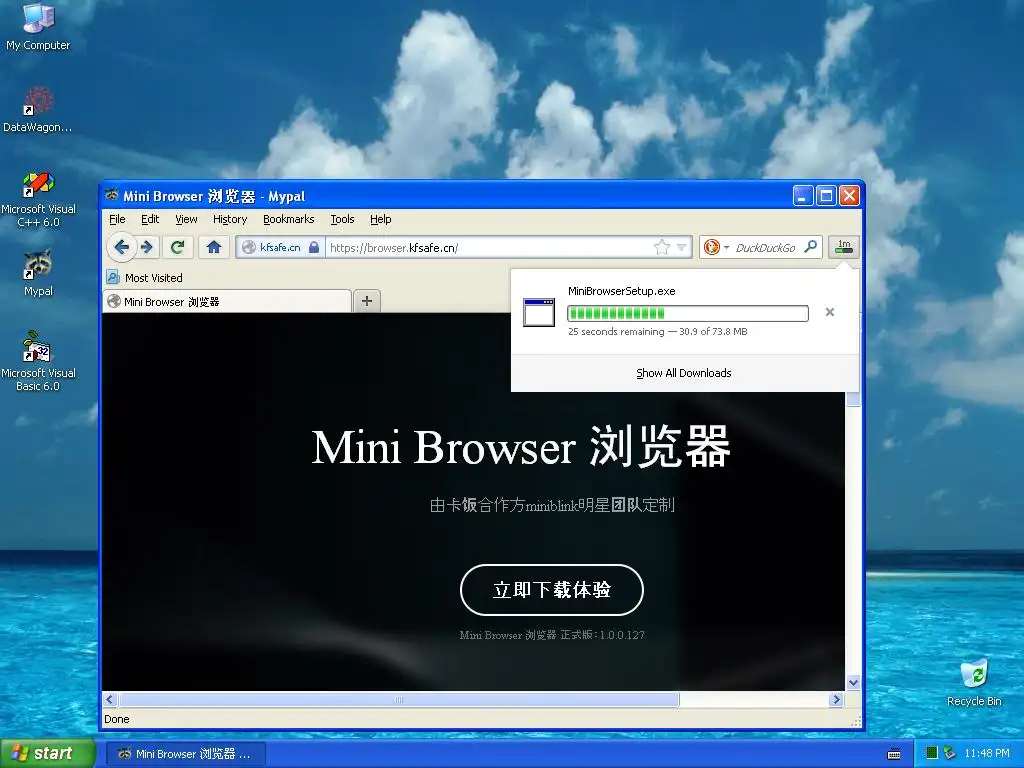Click the address bar URL field
This screenshot has width=1024, height=768.
click(x=490, y=248)
